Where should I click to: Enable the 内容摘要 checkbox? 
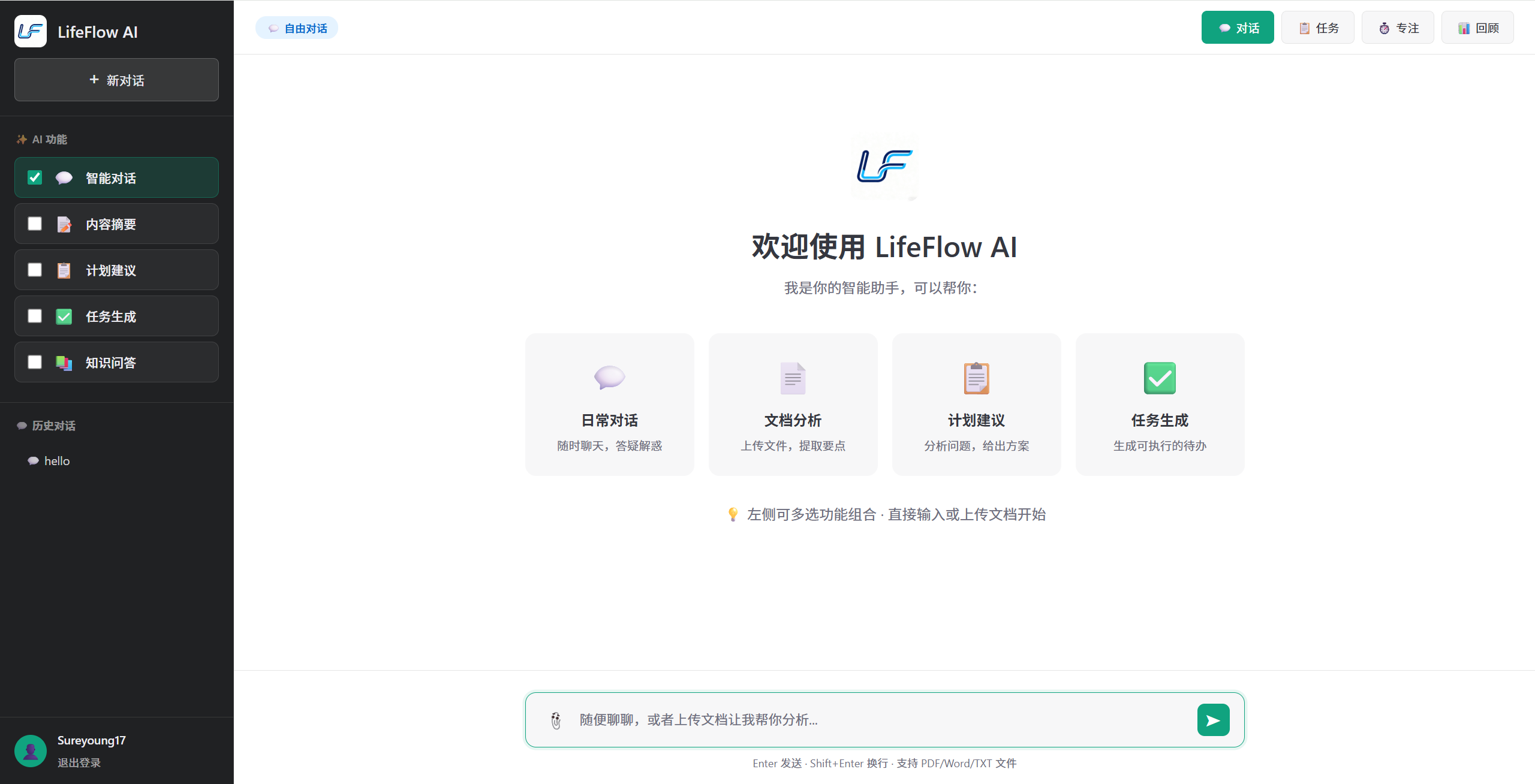[35, 224]
